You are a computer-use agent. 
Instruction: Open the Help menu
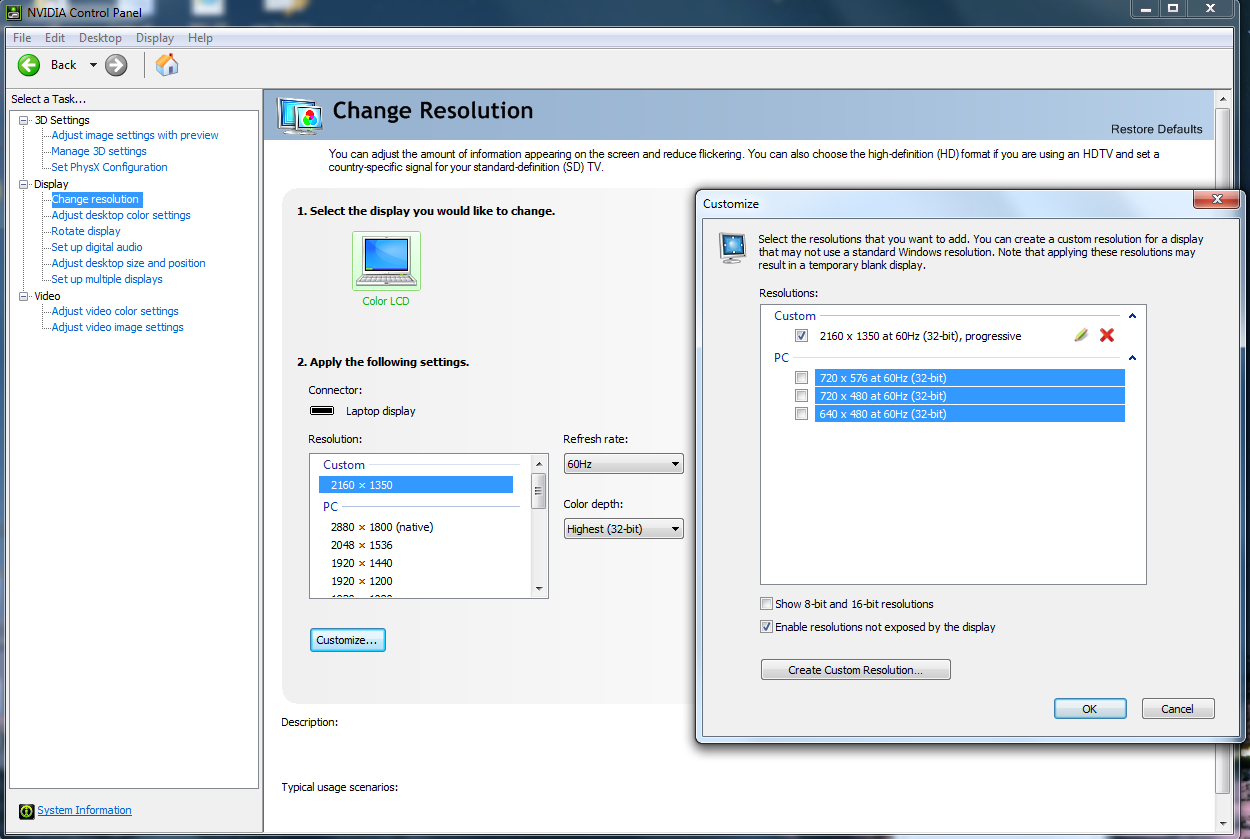click(x=200, y=38)
